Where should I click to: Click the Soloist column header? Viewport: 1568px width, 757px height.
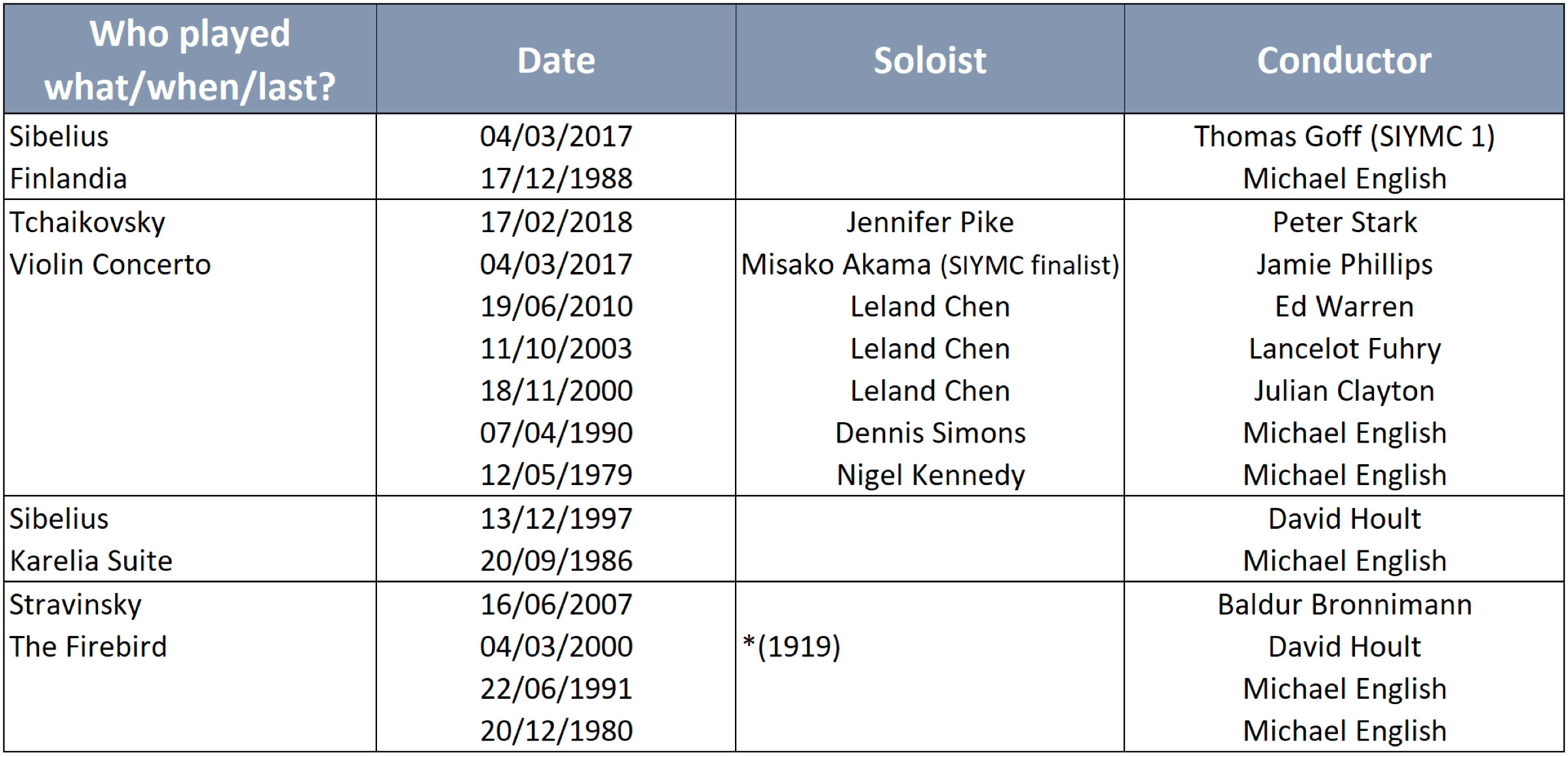(x=930, y=61)
